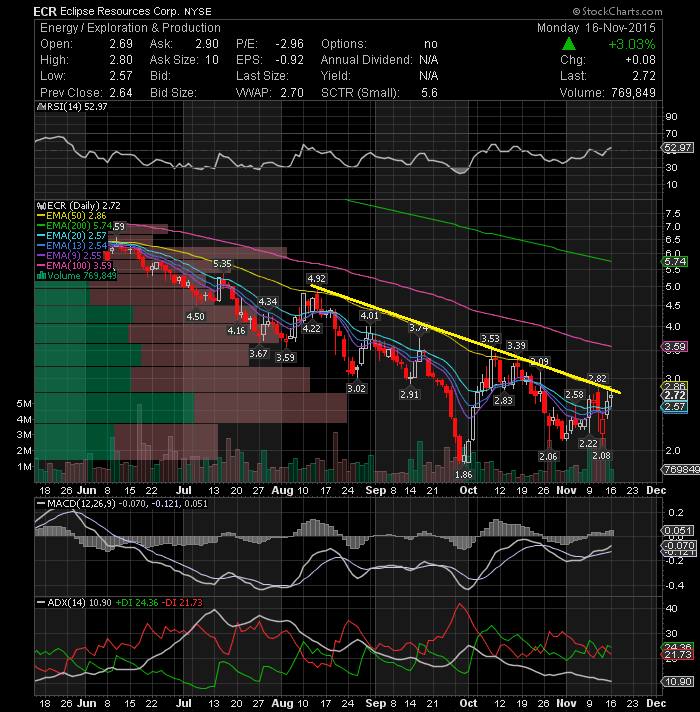
Task: Click the 3.53 October high label
Action: [x=490, y=338]
